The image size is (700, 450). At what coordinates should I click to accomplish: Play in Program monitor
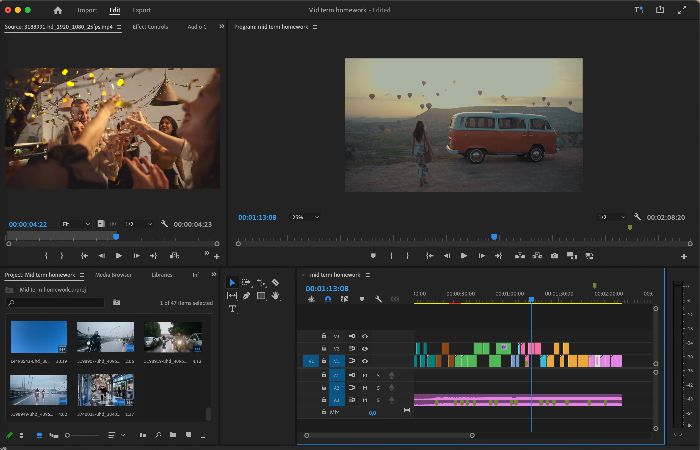tap(464, 256)
